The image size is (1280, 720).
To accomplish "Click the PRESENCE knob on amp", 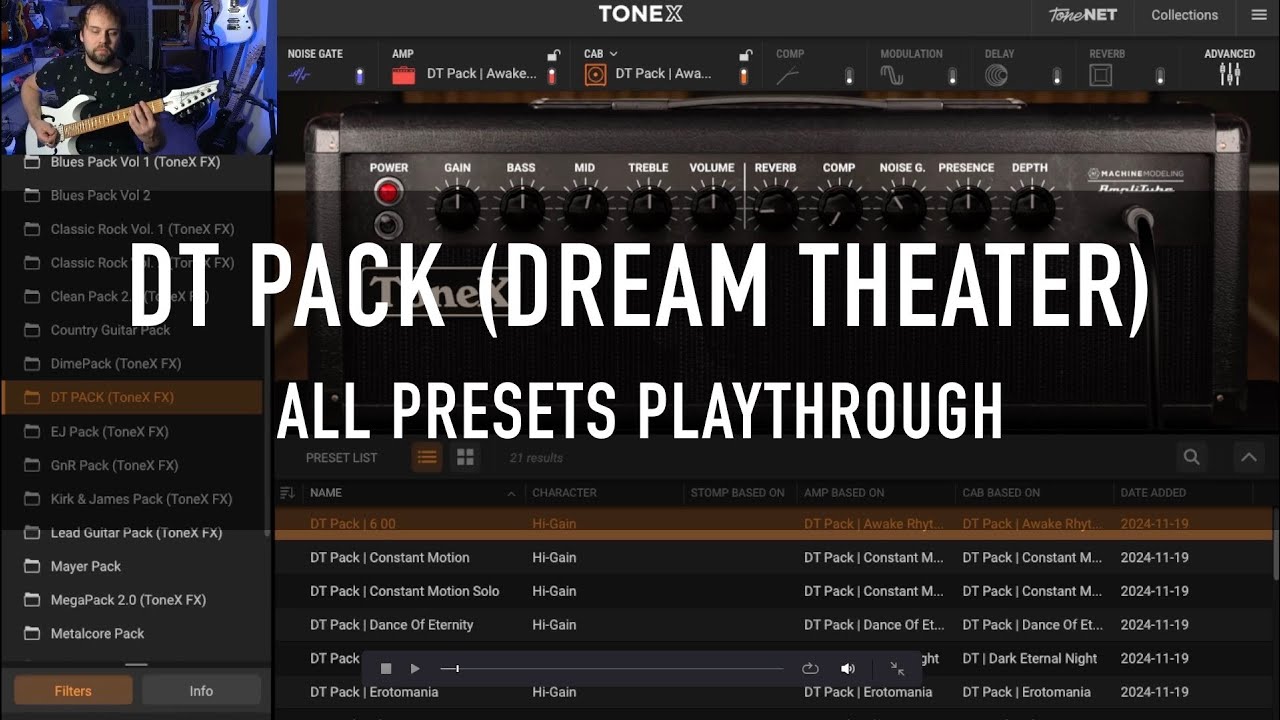I will pos(966,209).
